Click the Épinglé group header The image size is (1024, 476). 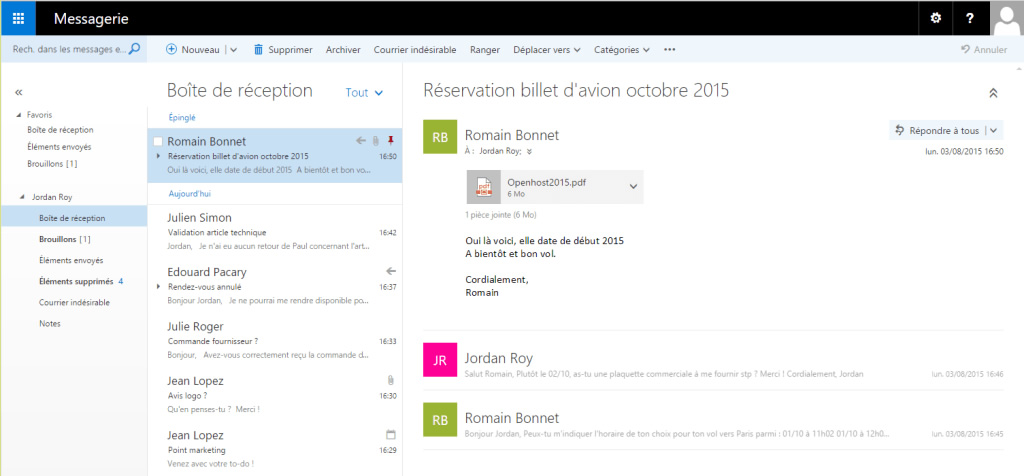(x=182, y=118)
